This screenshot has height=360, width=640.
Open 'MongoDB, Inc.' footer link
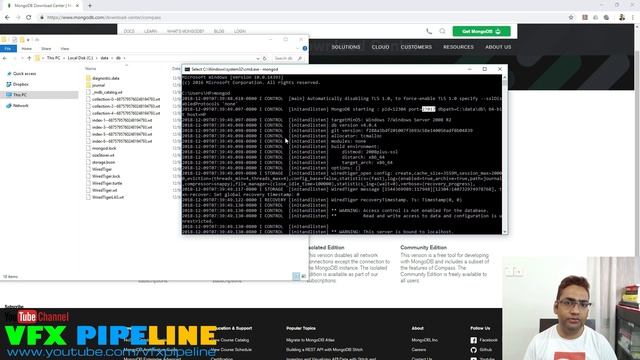pos(424,340)
